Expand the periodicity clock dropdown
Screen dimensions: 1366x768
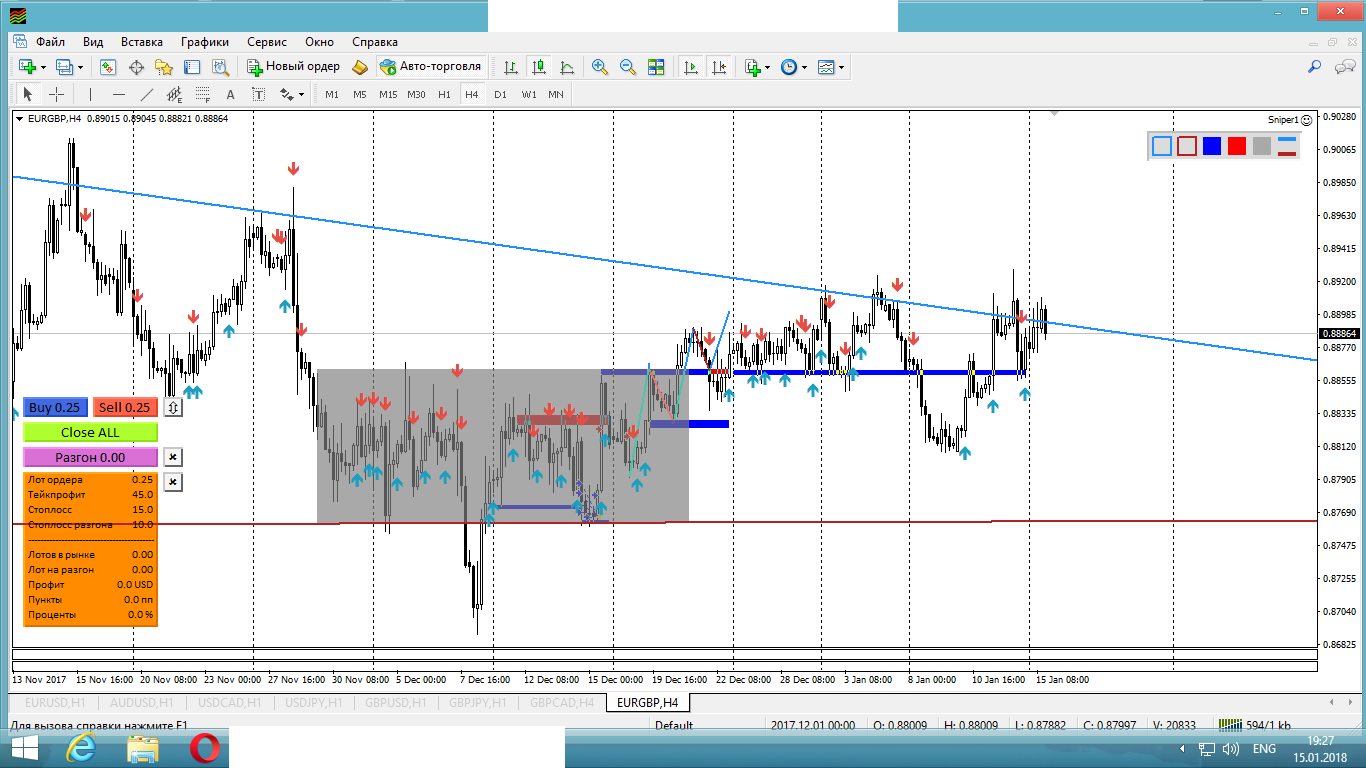pos(804,68)
